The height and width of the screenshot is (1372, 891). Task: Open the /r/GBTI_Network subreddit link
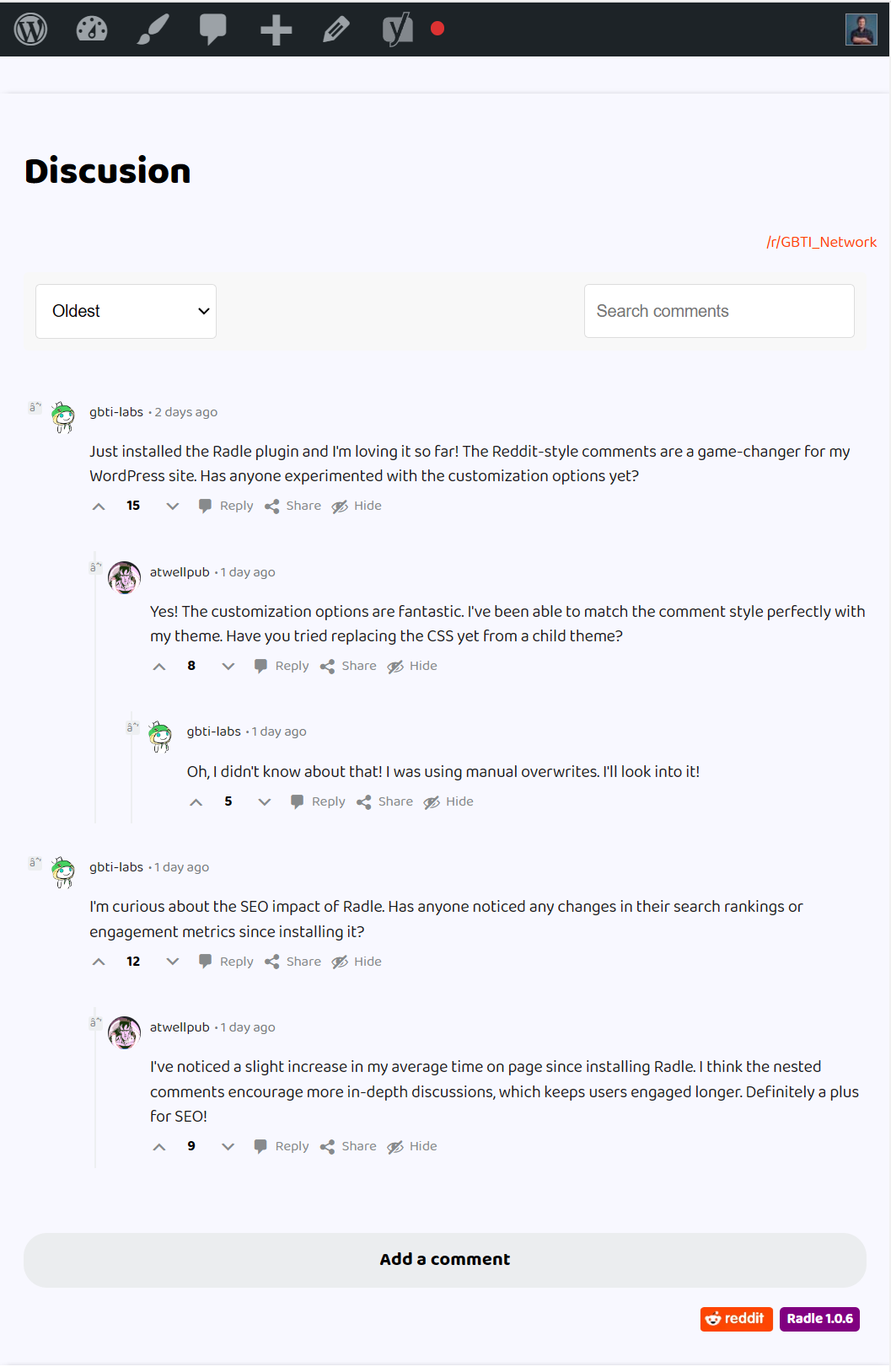(822, 242)
